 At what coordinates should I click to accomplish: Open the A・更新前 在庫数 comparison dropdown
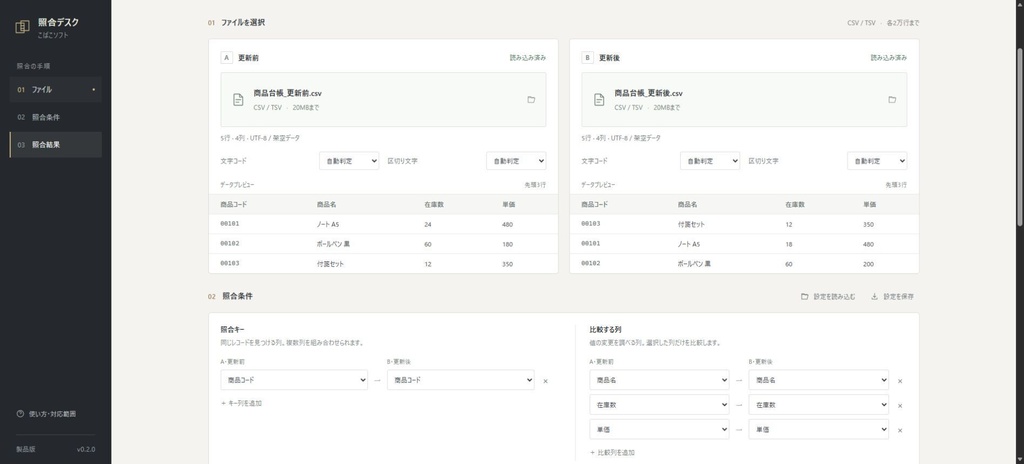pyautogui.click(x=659, y=405)
